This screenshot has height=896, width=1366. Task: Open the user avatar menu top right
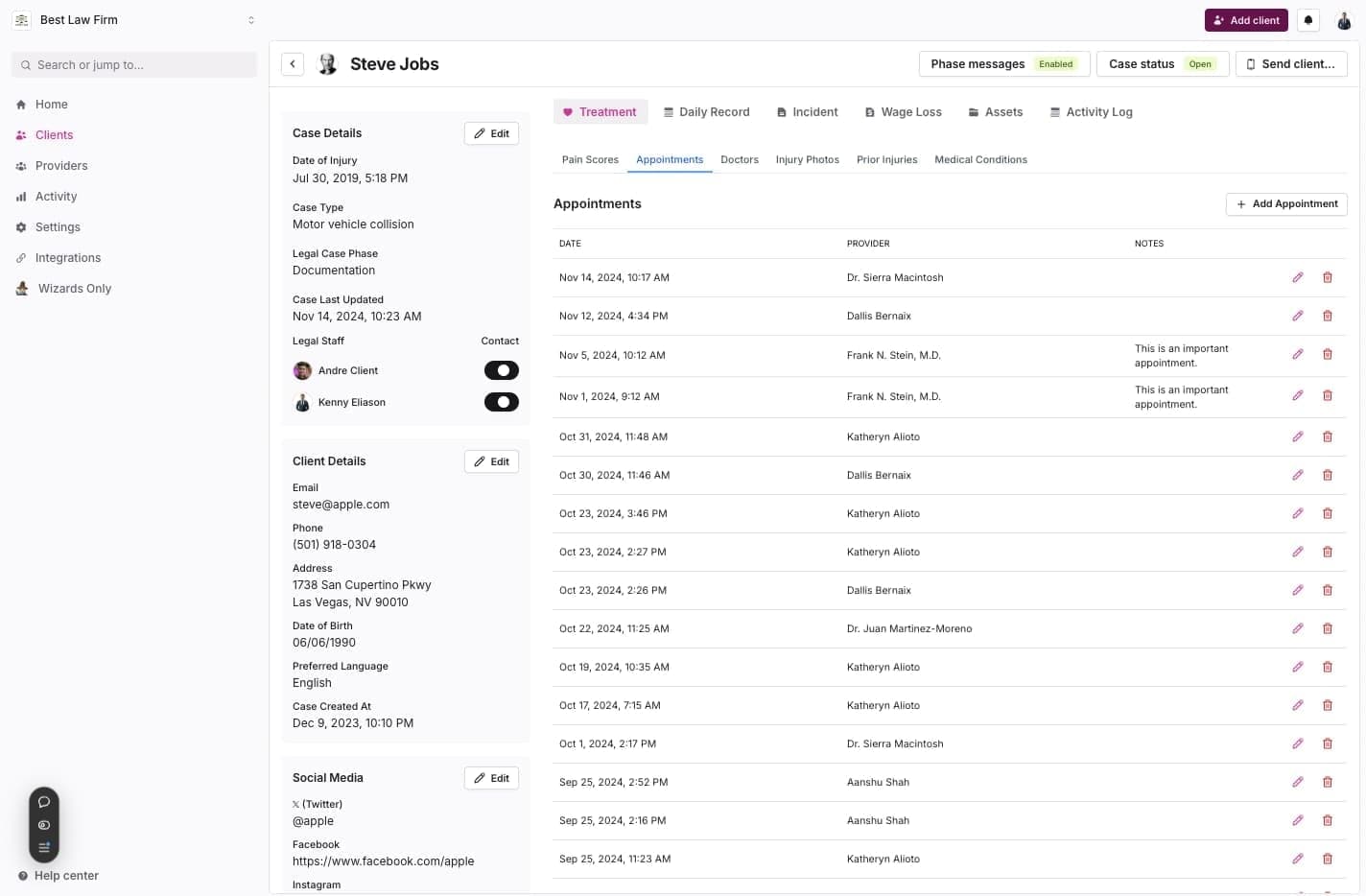[x=1344, y=19]
